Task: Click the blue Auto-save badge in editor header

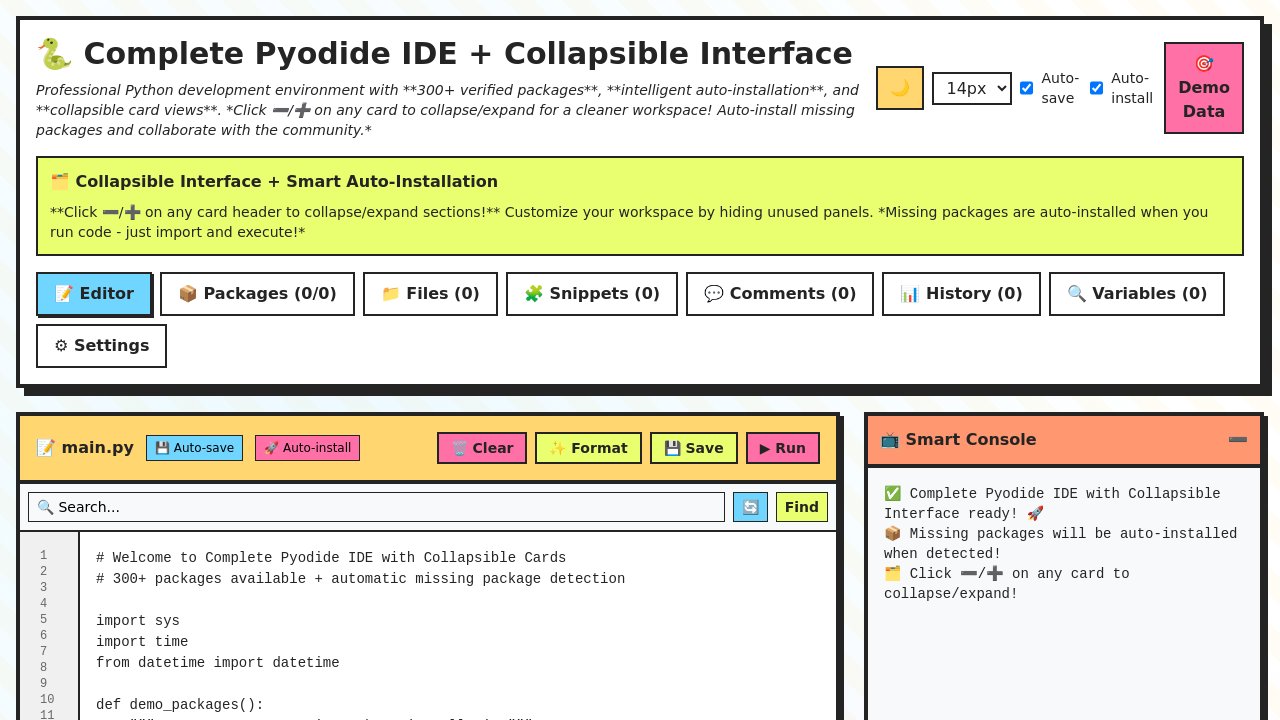Action: pyautogui.click(x=195, y=448)
